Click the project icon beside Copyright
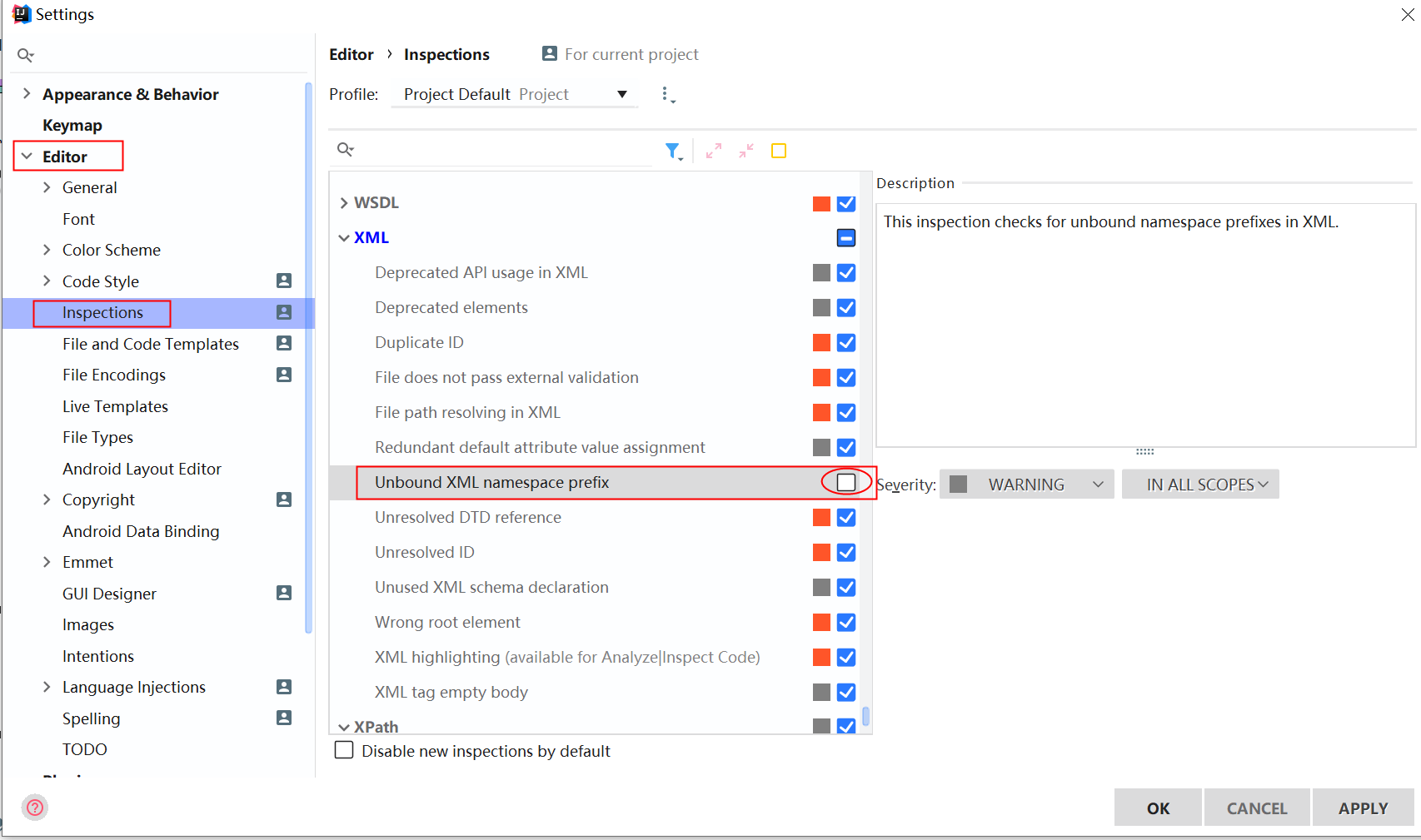 (284, 500)
